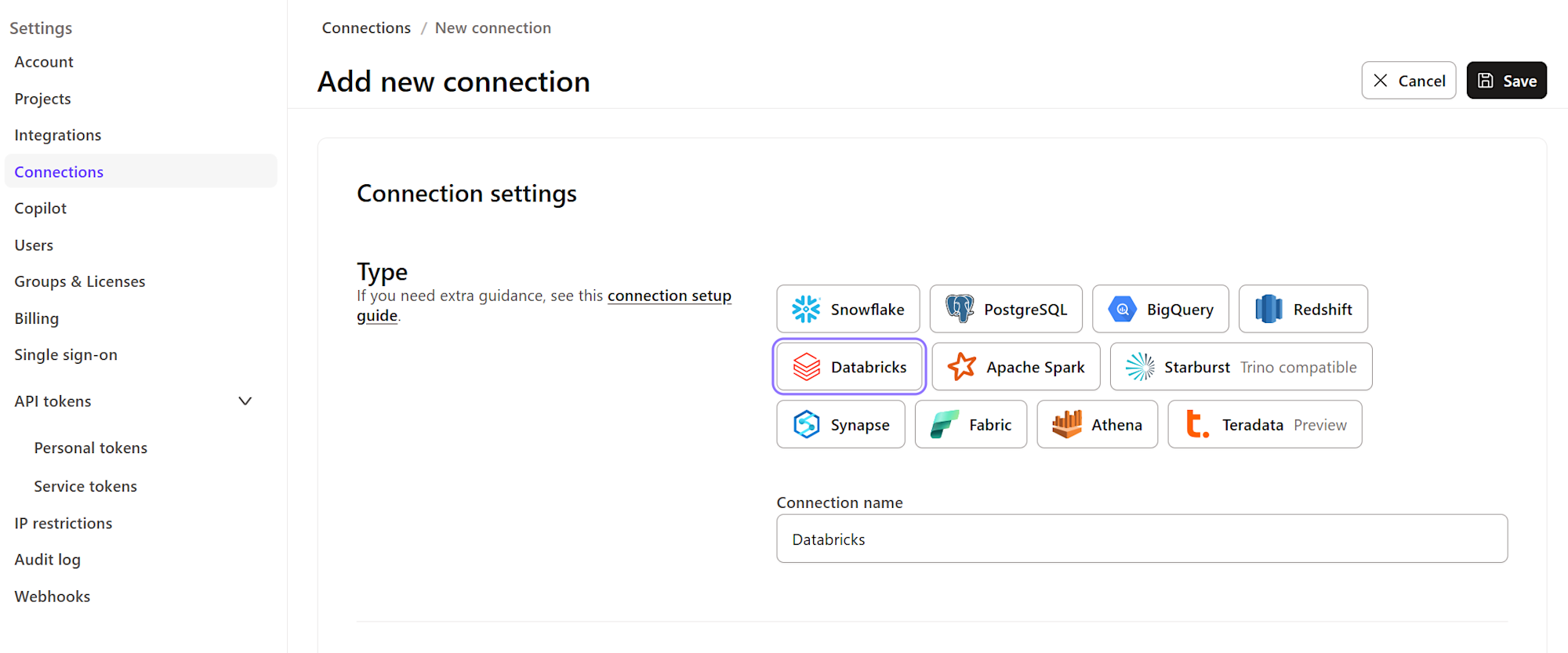Choose the Starburst Trino icon

click(1140, 367)
